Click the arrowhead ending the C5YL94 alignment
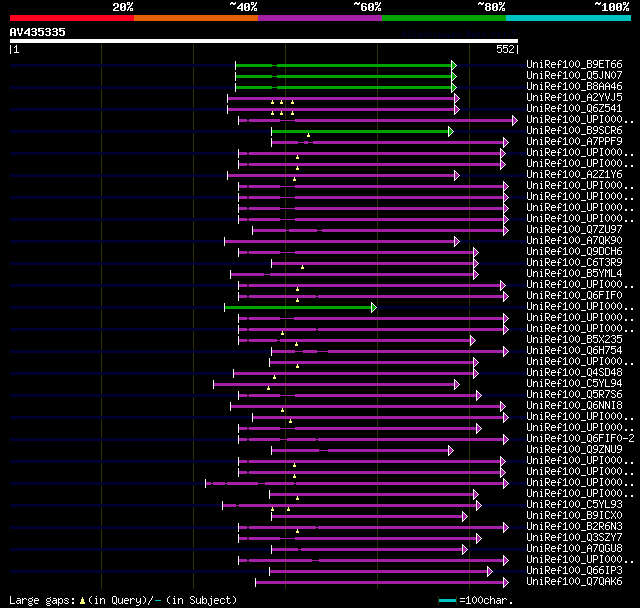Image resolution: width=640 pixels, height=608 pixels. click(457, 385)
